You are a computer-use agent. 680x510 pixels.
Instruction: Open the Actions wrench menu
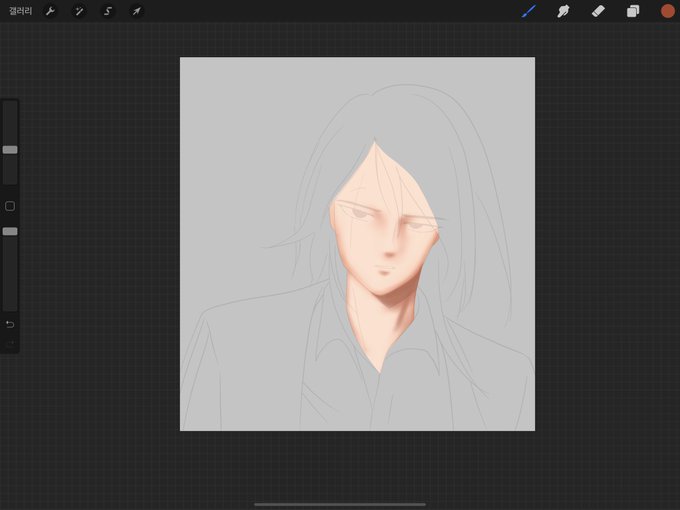pos(50,11)
